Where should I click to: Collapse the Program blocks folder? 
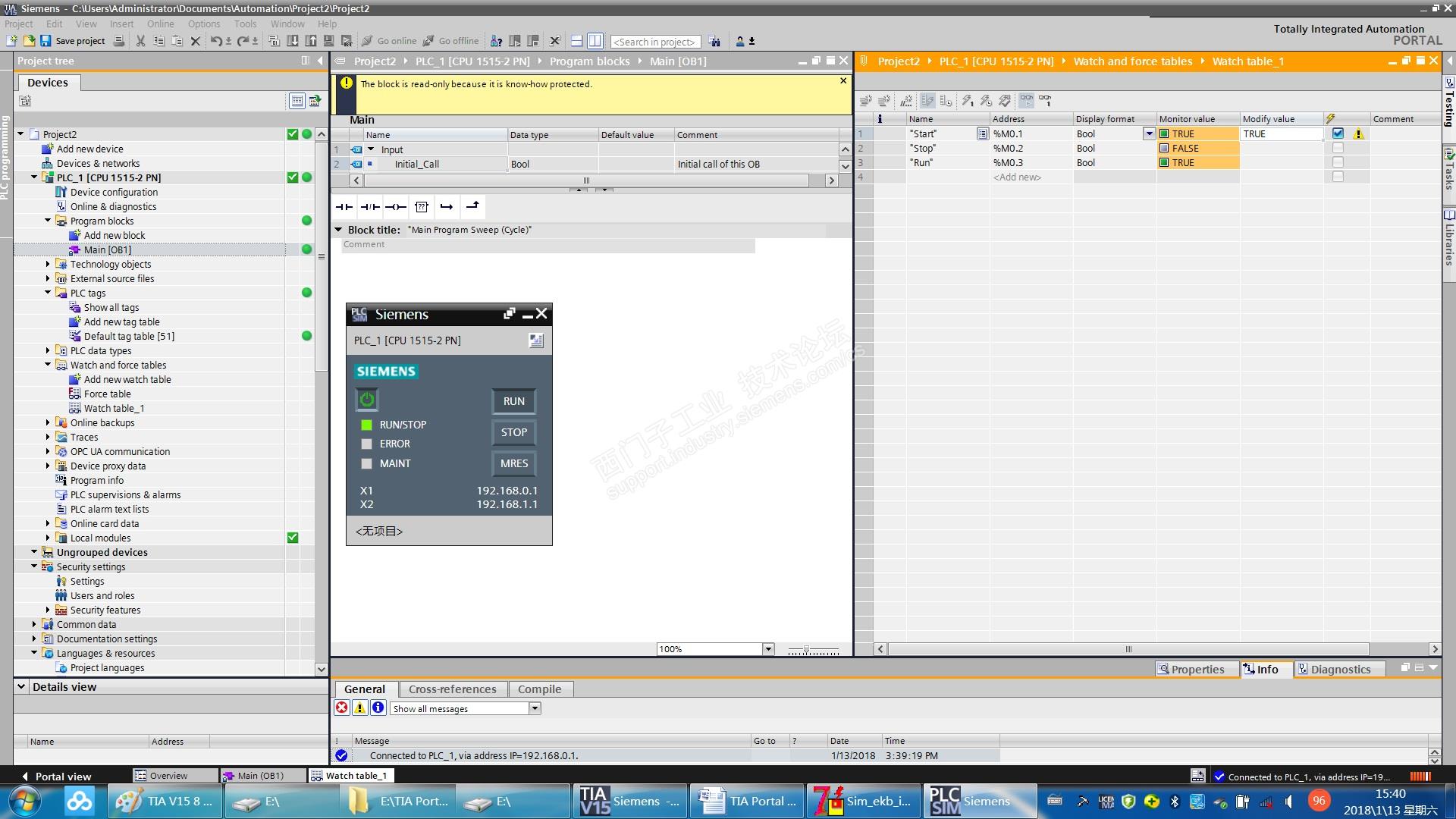coord(48,221)
